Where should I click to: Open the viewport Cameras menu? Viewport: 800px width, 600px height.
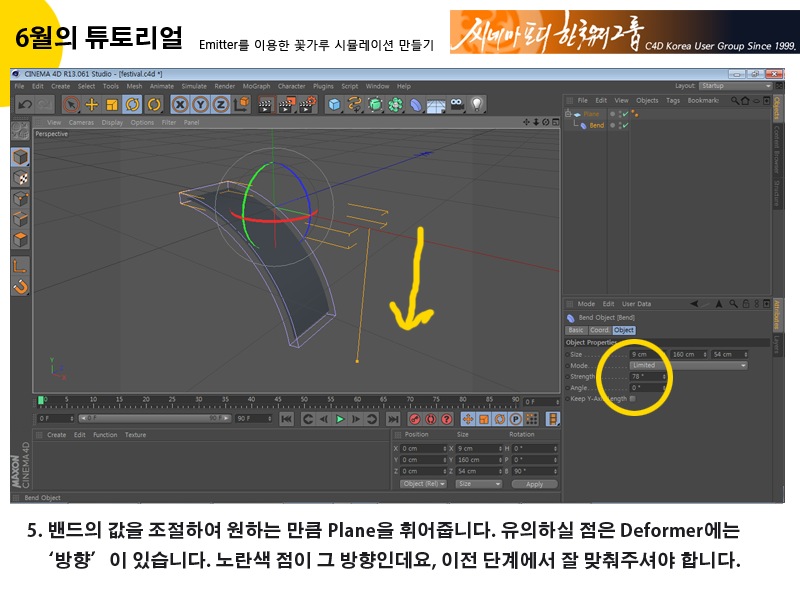pos(81,122)
